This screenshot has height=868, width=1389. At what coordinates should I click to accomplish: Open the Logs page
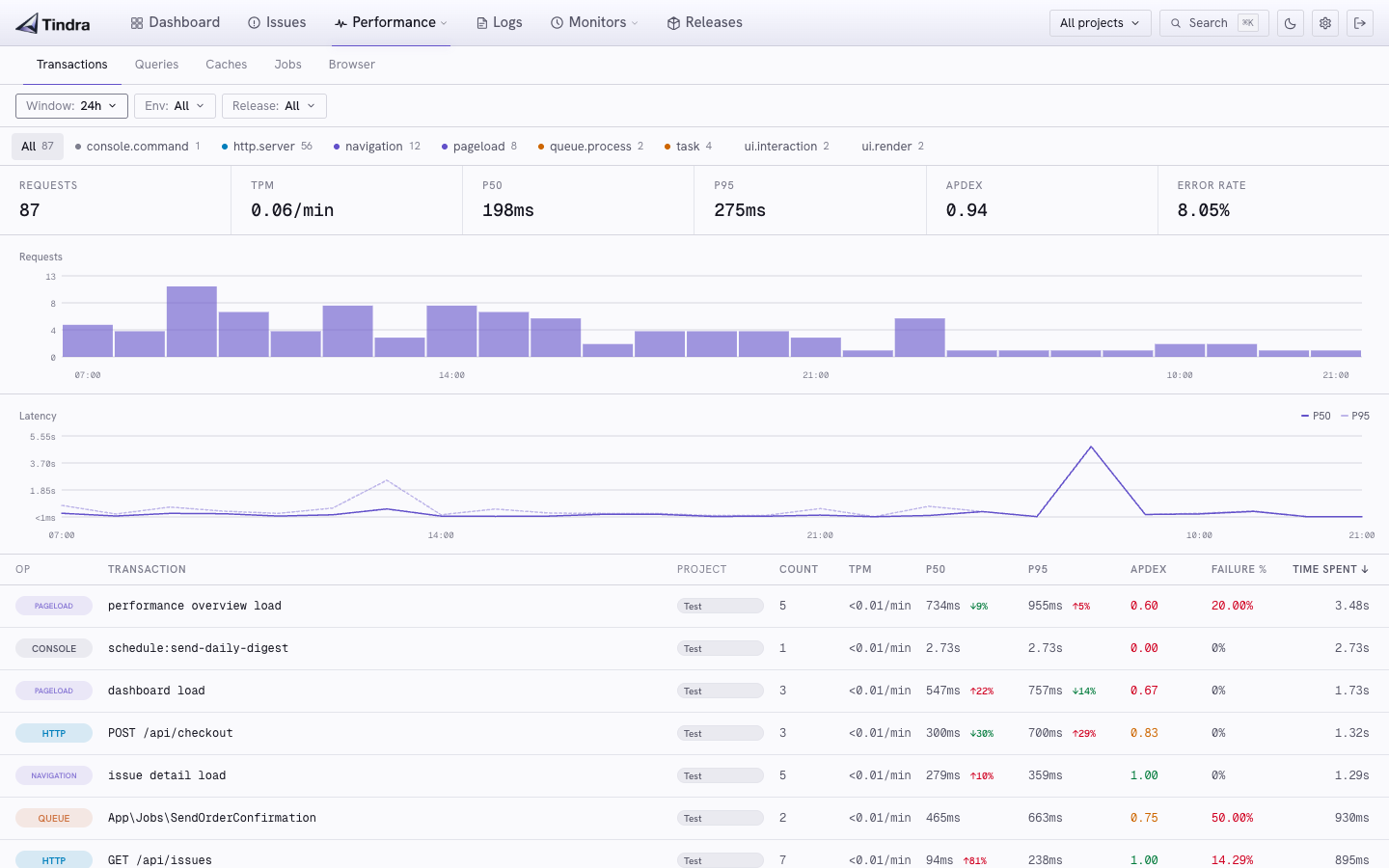[x=500, y=22]
